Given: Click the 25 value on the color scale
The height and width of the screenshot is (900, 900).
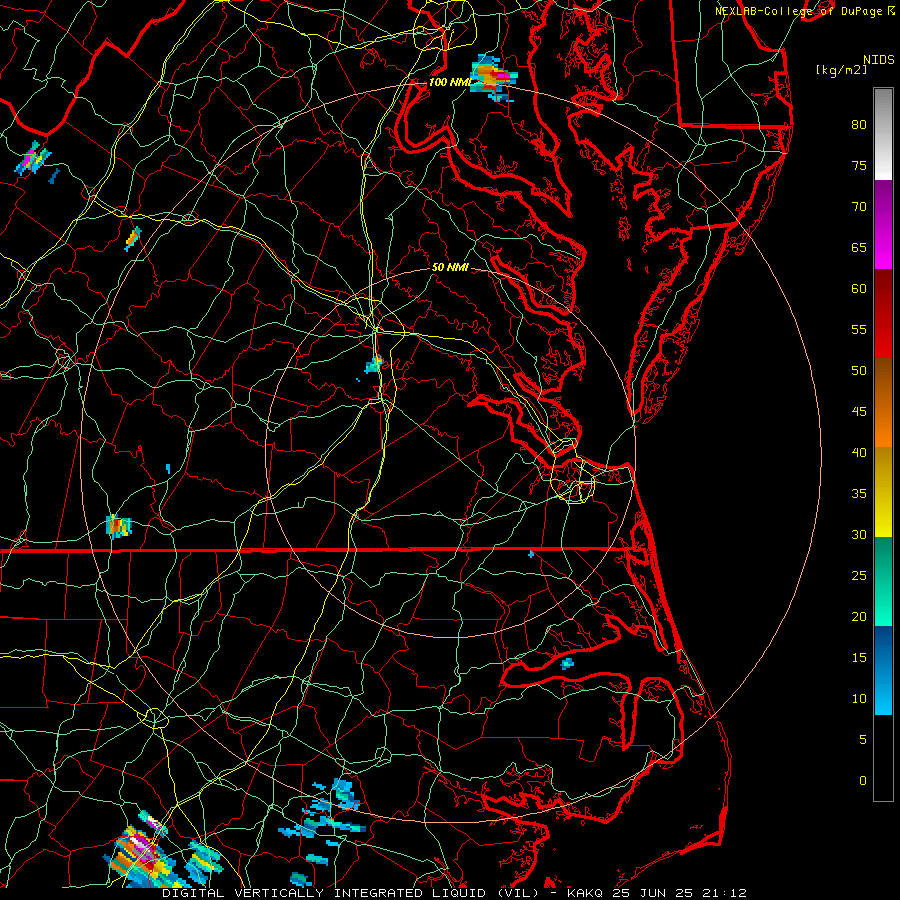Looking at the screenshot, I should 859,576.
